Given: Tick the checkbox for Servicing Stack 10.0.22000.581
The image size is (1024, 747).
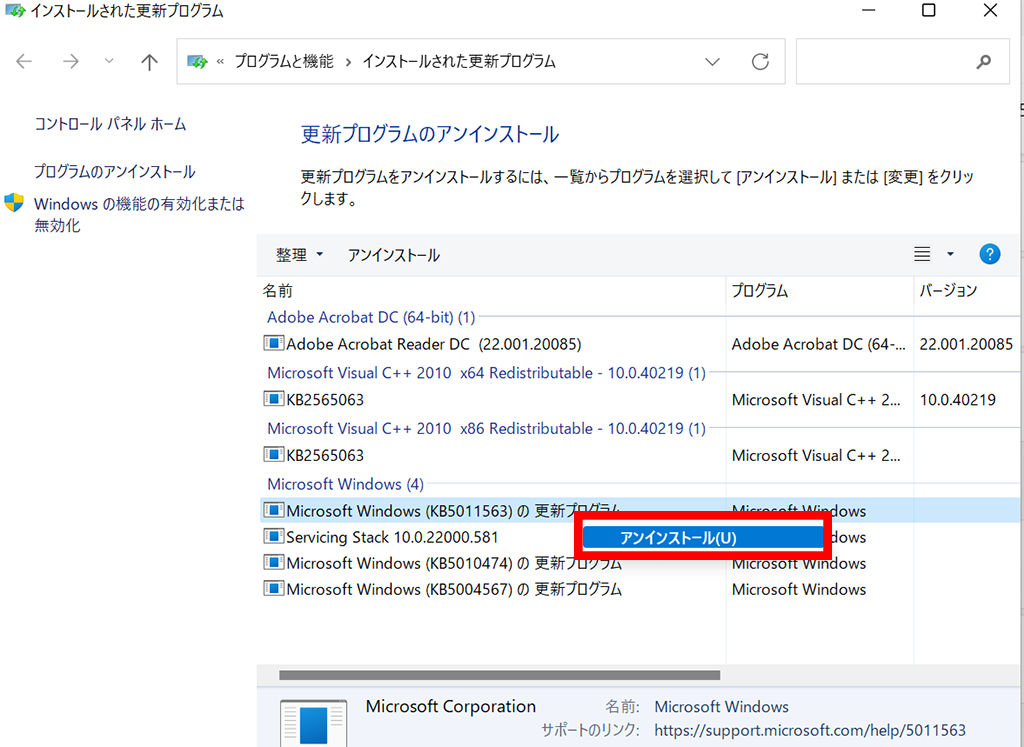Looking at the screenshot, I should click(x=273, y=537).
